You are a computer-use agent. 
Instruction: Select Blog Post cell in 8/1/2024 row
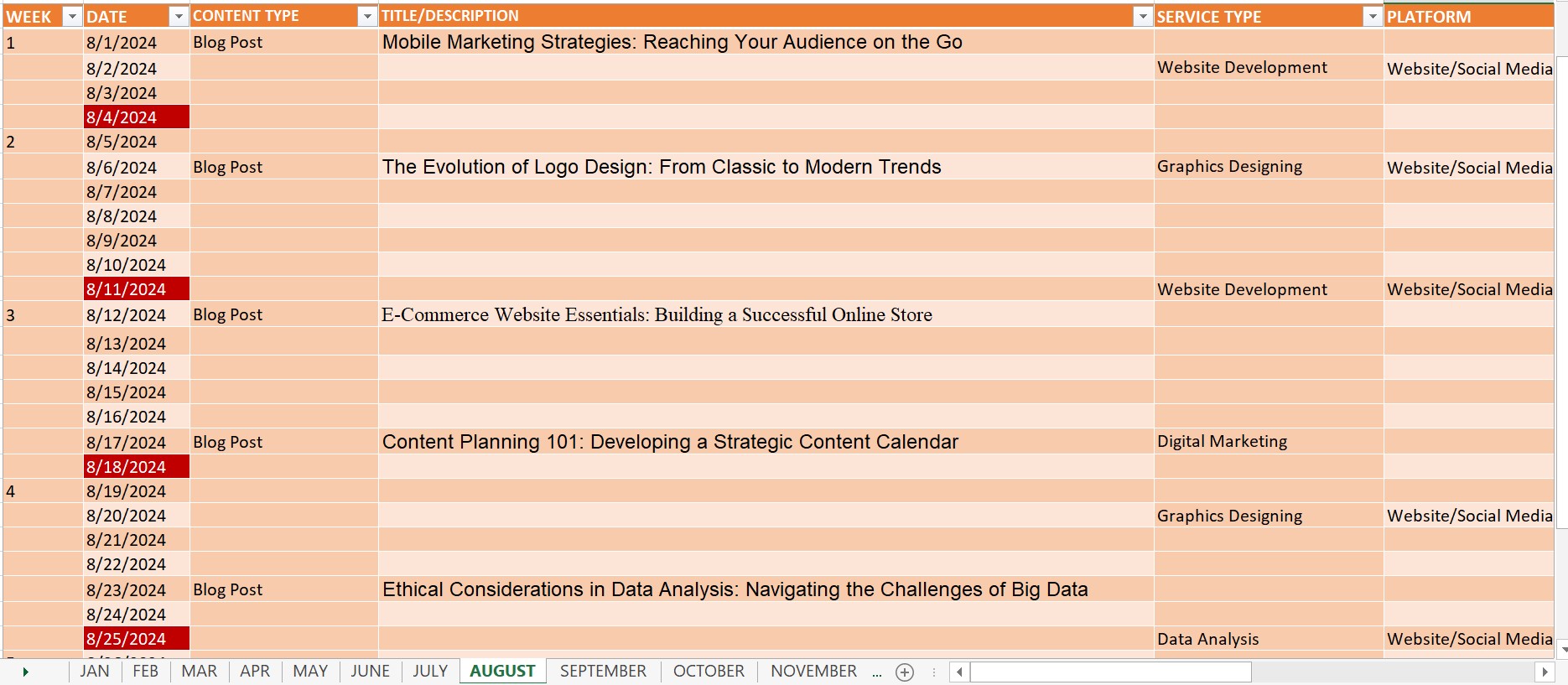coord(283,43)
